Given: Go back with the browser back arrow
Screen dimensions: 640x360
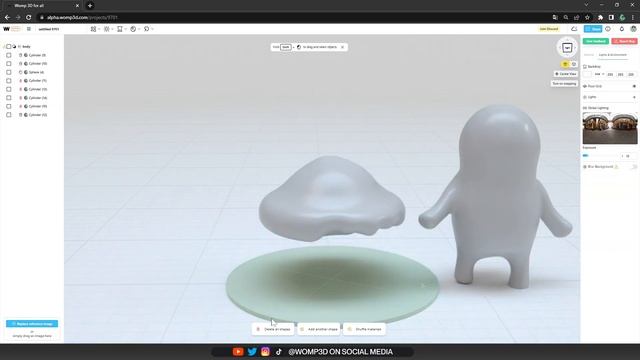Looking at the screenshot, I should tap(7, 18).
